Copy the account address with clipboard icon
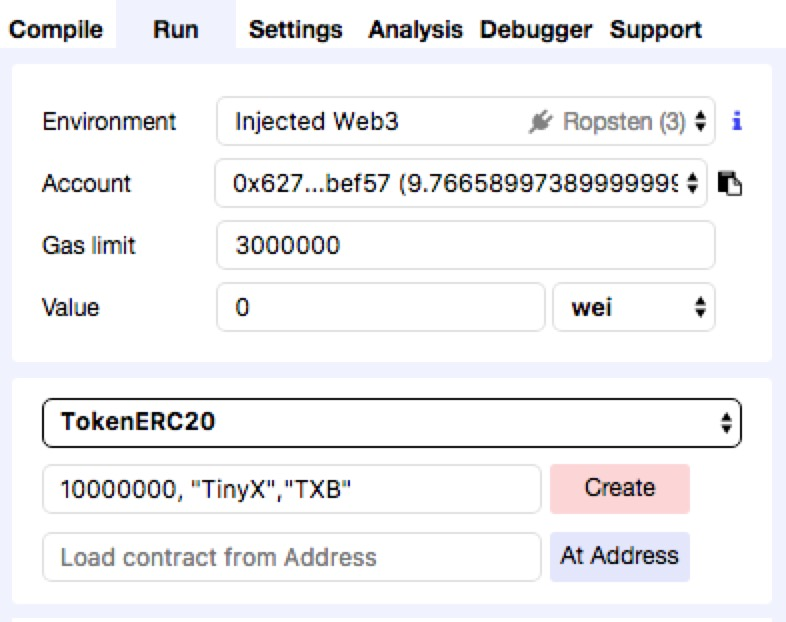 point(730,184)
